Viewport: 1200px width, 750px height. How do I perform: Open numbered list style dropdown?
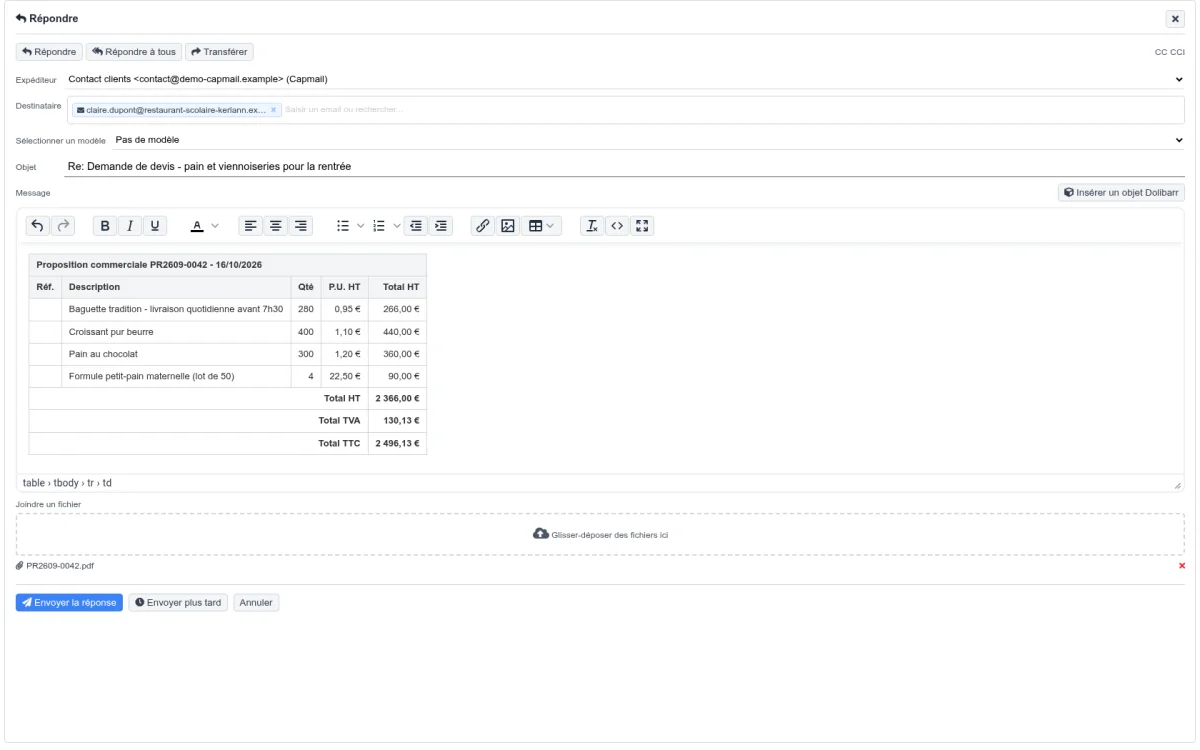396,226
